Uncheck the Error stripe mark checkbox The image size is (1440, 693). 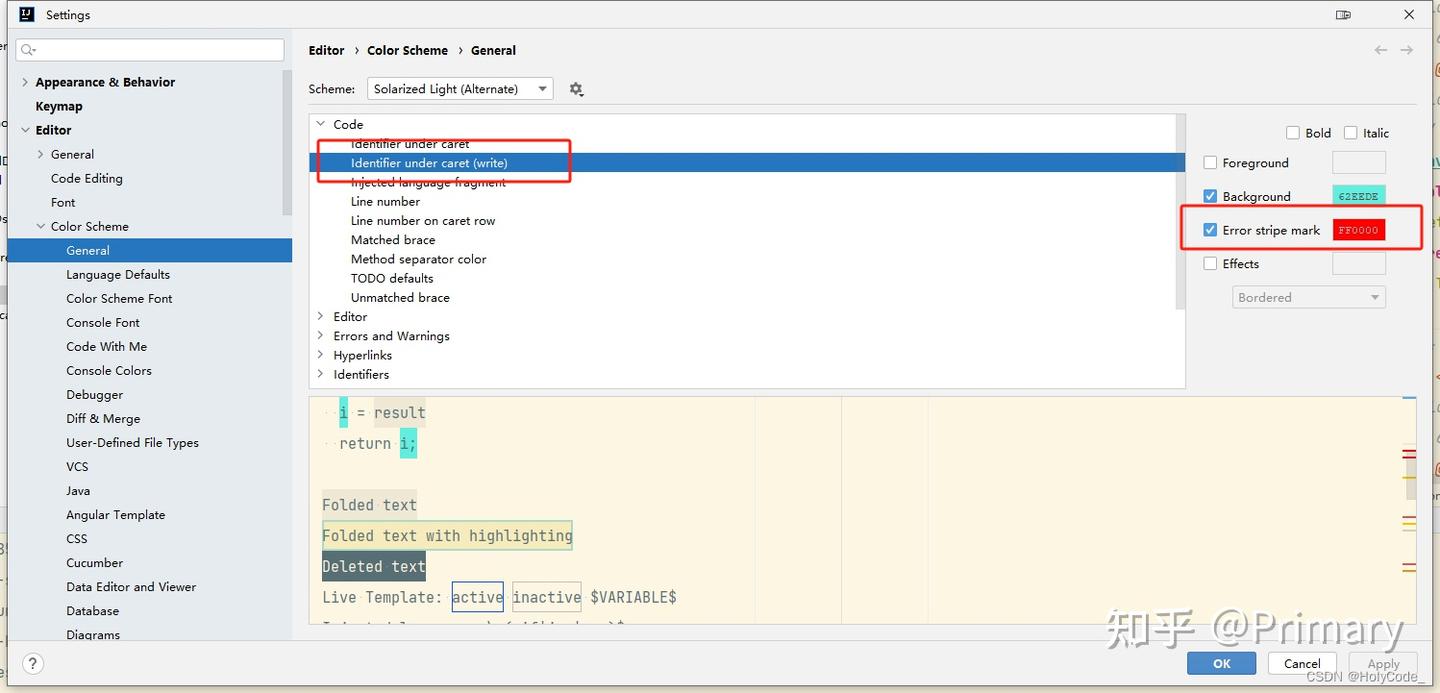click(1209, 230)
